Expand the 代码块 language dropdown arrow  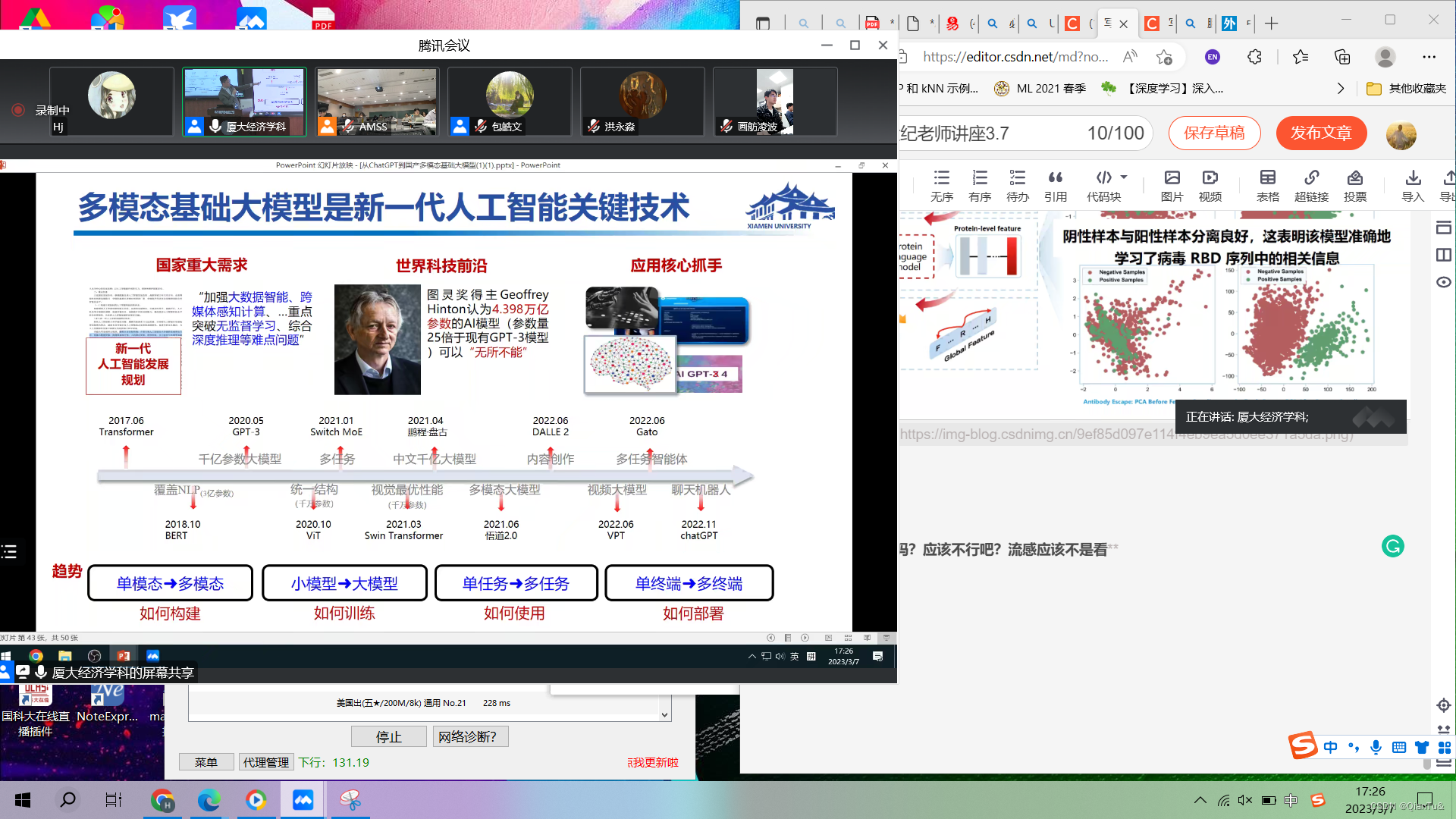(x=1124, y=177)
